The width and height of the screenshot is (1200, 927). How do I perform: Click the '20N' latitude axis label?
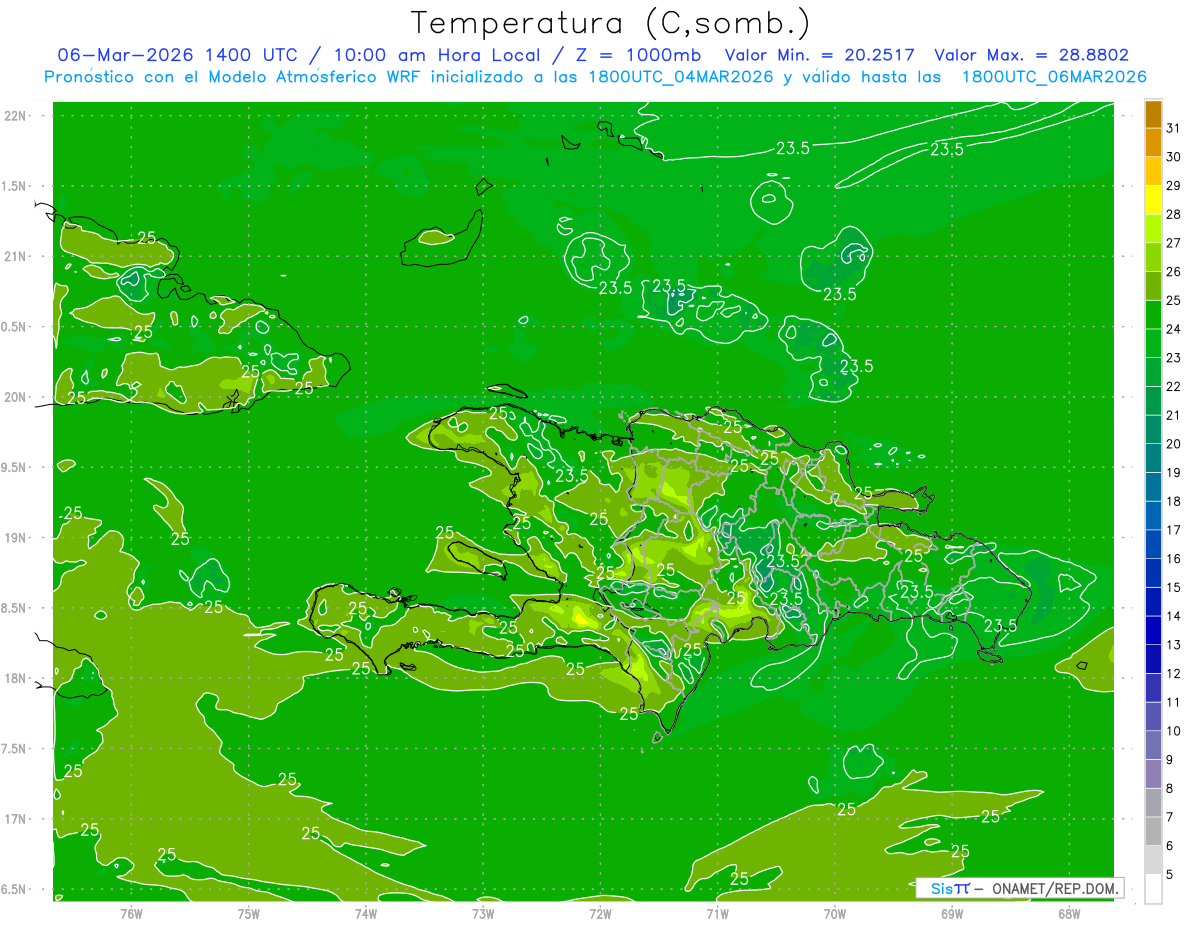(x=16, y=397)
